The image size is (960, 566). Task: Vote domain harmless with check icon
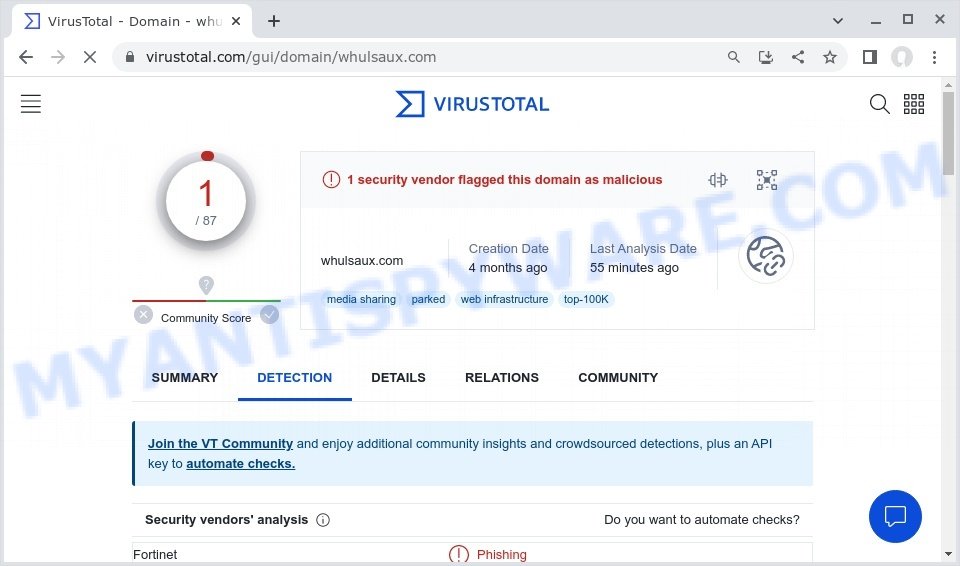[269, 315]
